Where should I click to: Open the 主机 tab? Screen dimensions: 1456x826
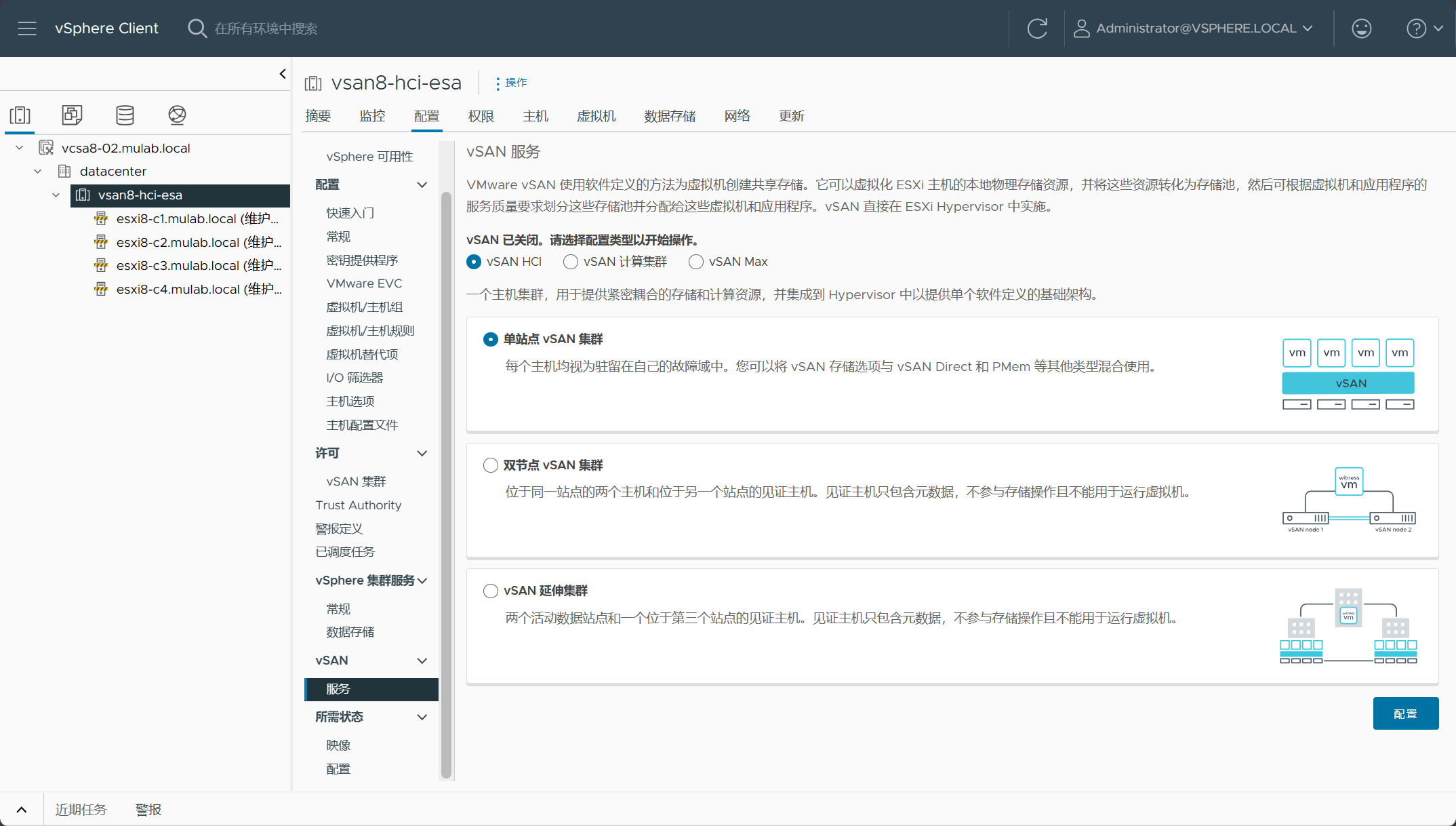tap(535, 116)
